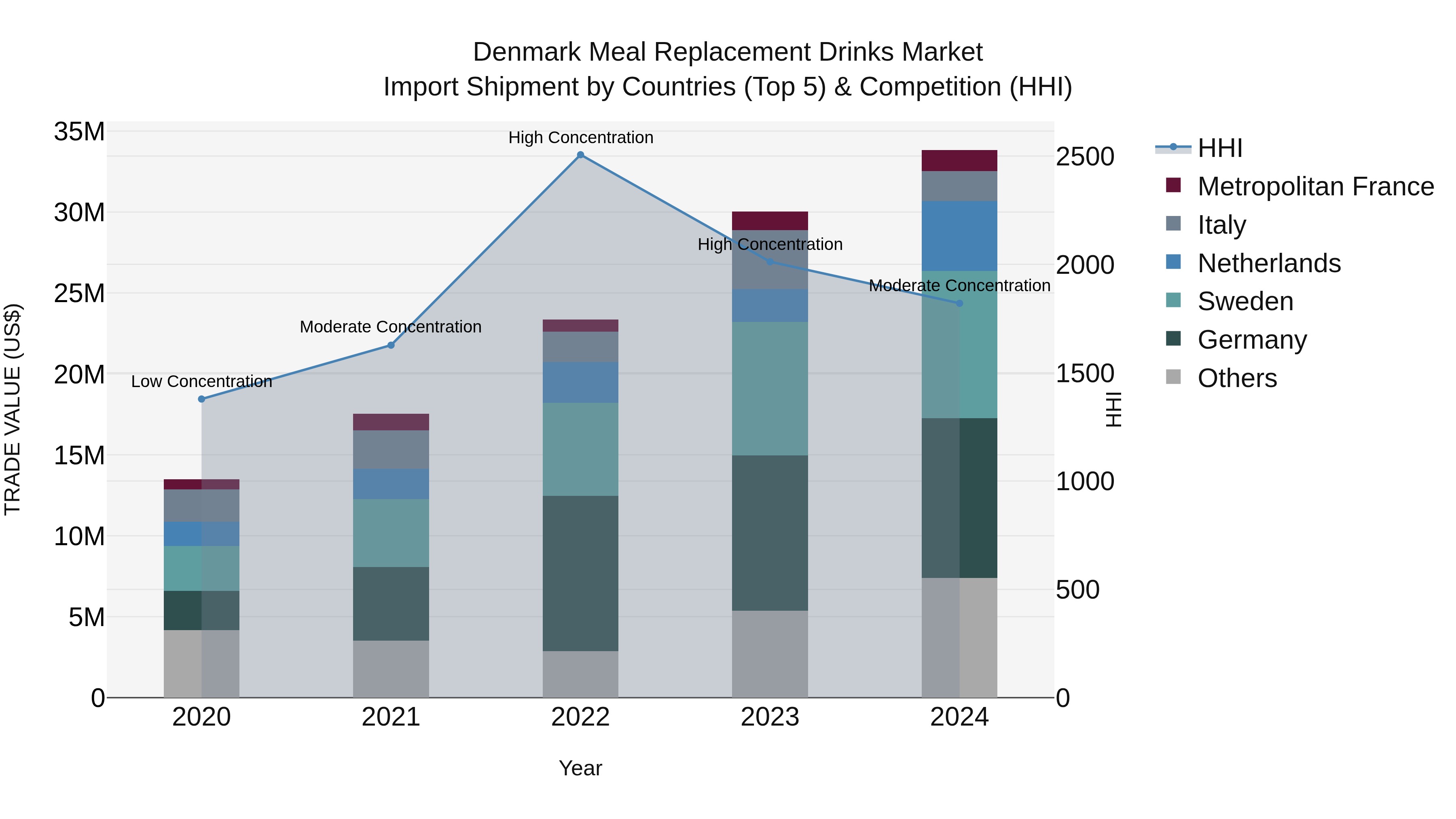The height and width of the screenshot is (819, 1456).
Task: Click the 'Year' x-axis title
Action: coord(580,768)
